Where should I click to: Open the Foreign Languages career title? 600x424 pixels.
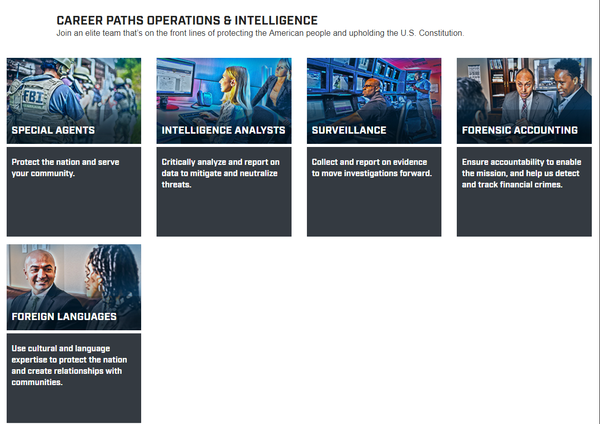(x=64, y=316)
